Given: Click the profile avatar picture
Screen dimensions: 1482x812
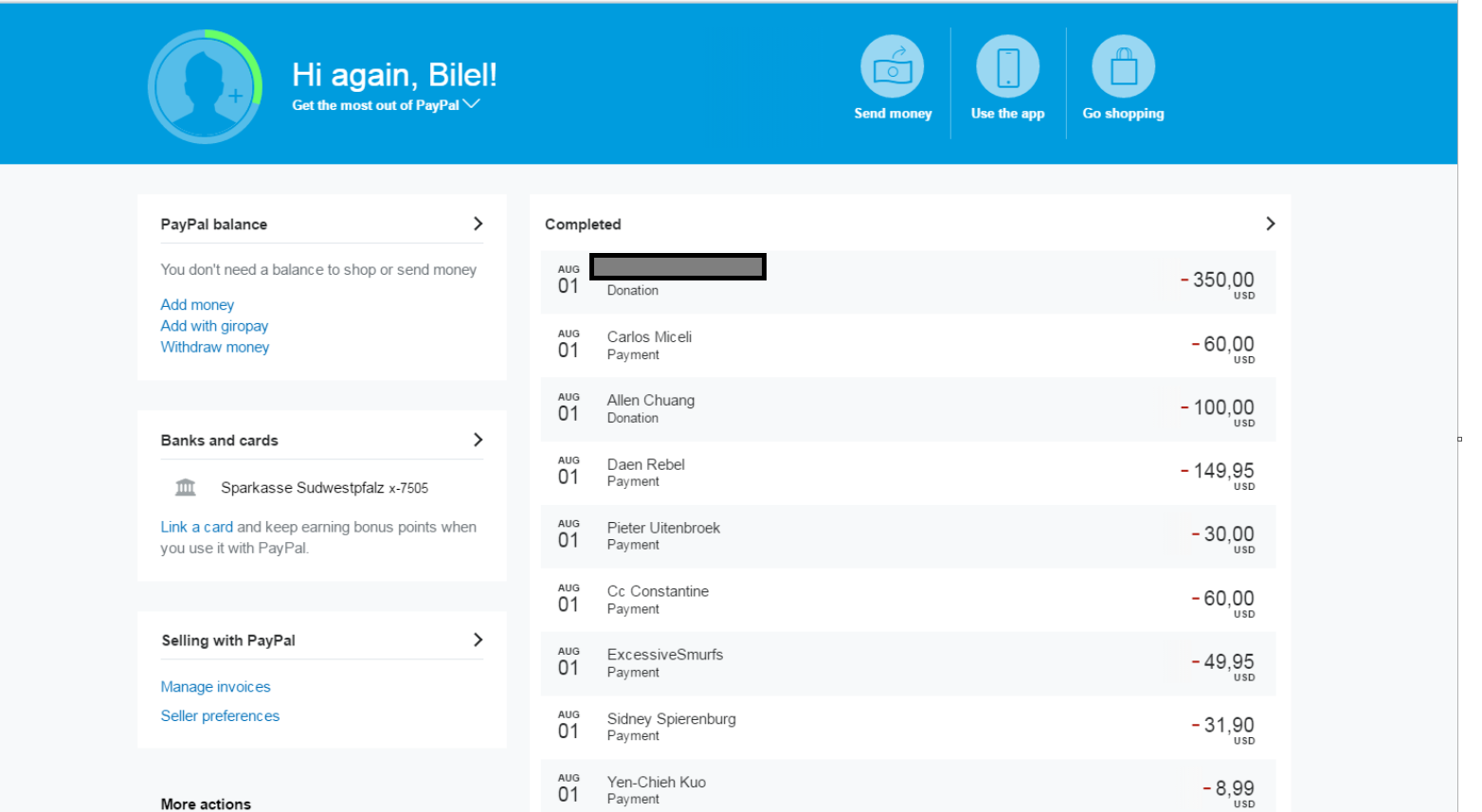Looking at the screenshot, I should (205, 87).
